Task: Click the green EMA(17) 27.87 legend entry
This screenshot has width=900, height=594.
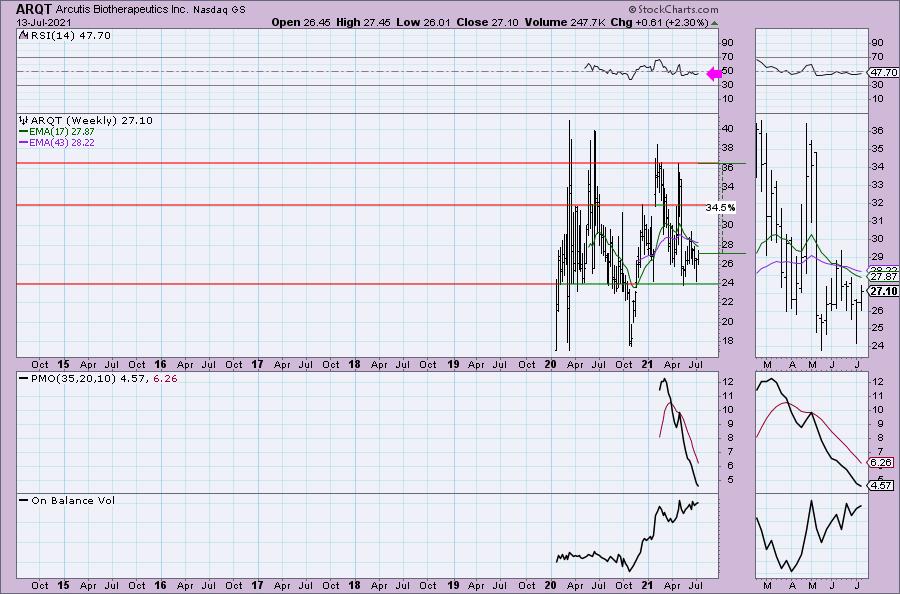Action: tap(56, 131)
